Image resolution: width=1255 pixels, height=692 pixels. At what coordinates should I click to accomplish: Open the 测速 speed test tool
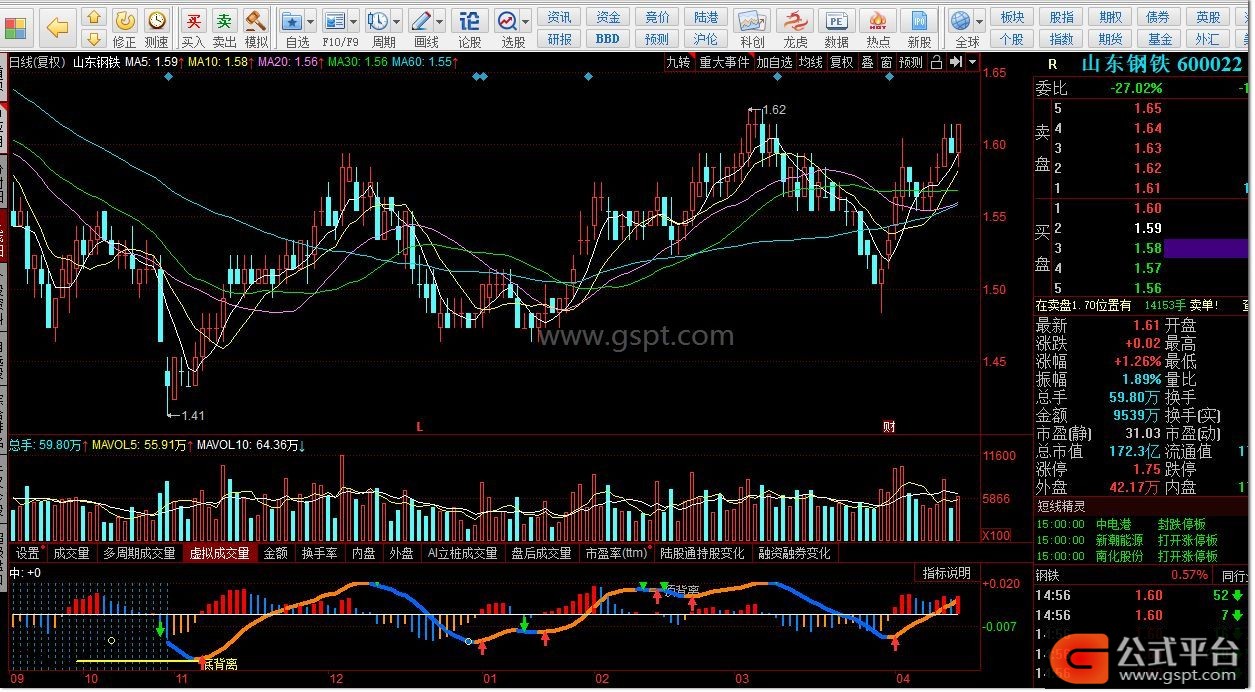pos(157,28)
